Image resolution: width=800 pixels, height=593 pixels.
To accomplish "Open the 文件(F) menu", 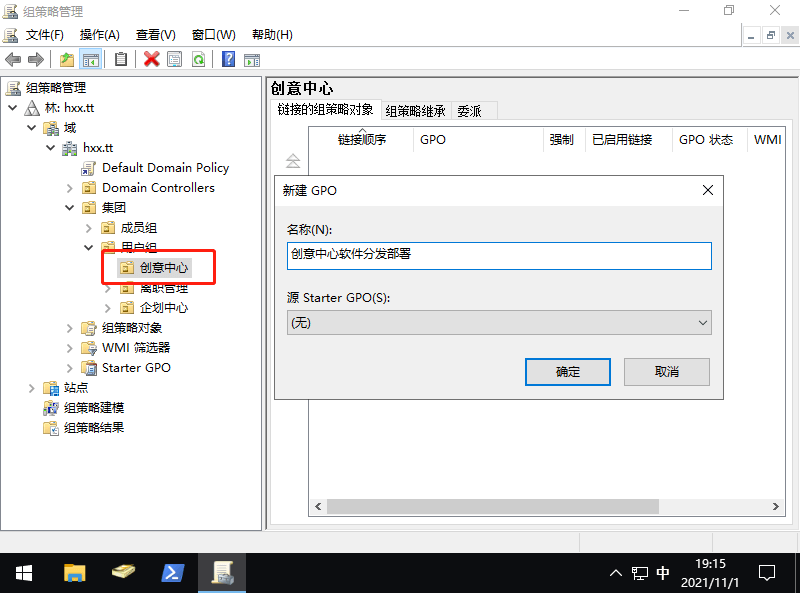I will [x=44, y=35].
